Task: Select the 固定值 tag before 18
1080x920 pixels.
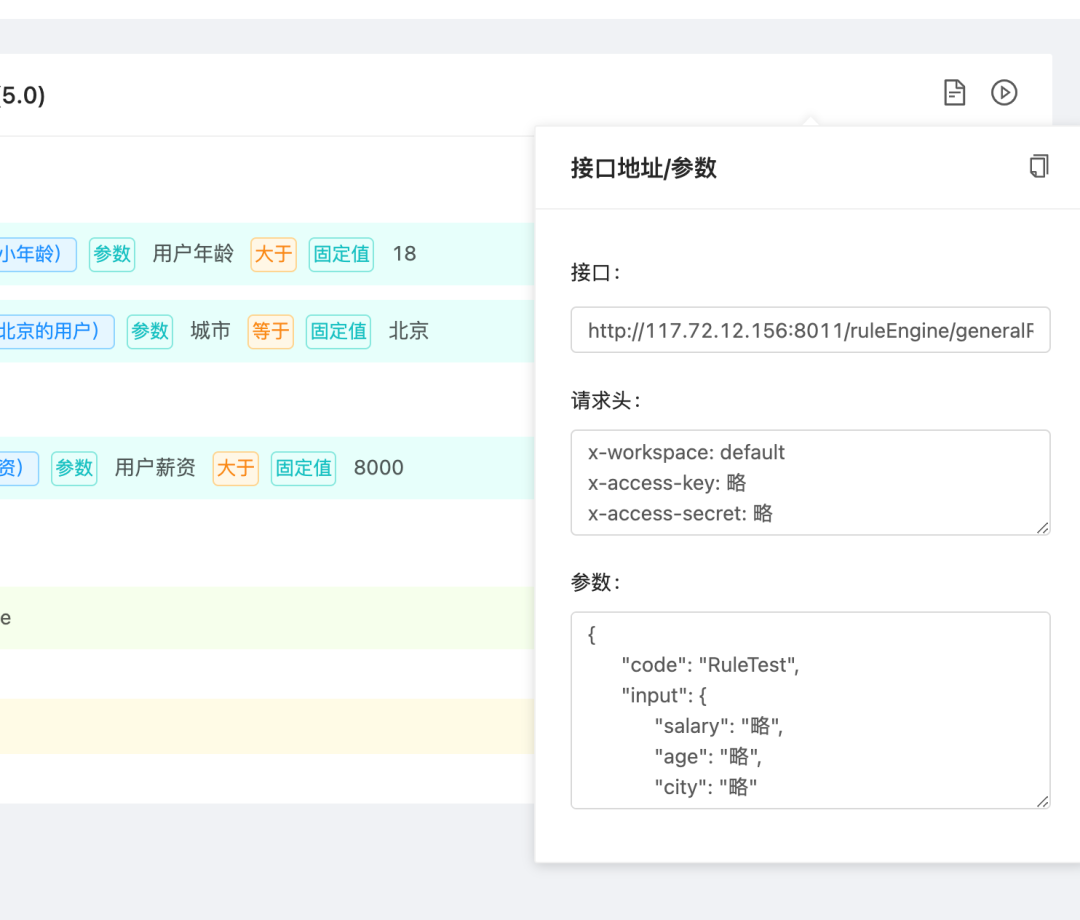Action: pyautogui.click(x=341, y=254)
